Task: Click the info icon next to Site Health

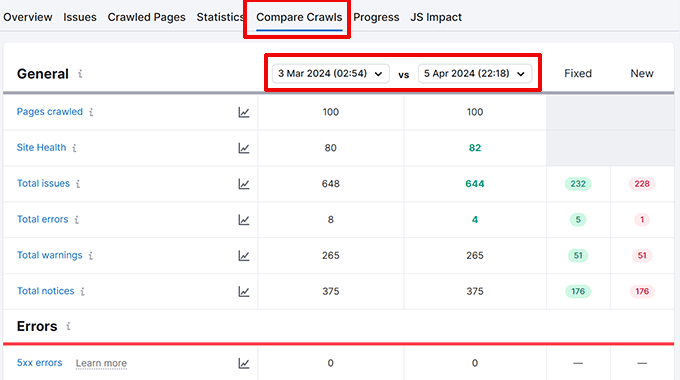Action: click(x=75, y=148)
